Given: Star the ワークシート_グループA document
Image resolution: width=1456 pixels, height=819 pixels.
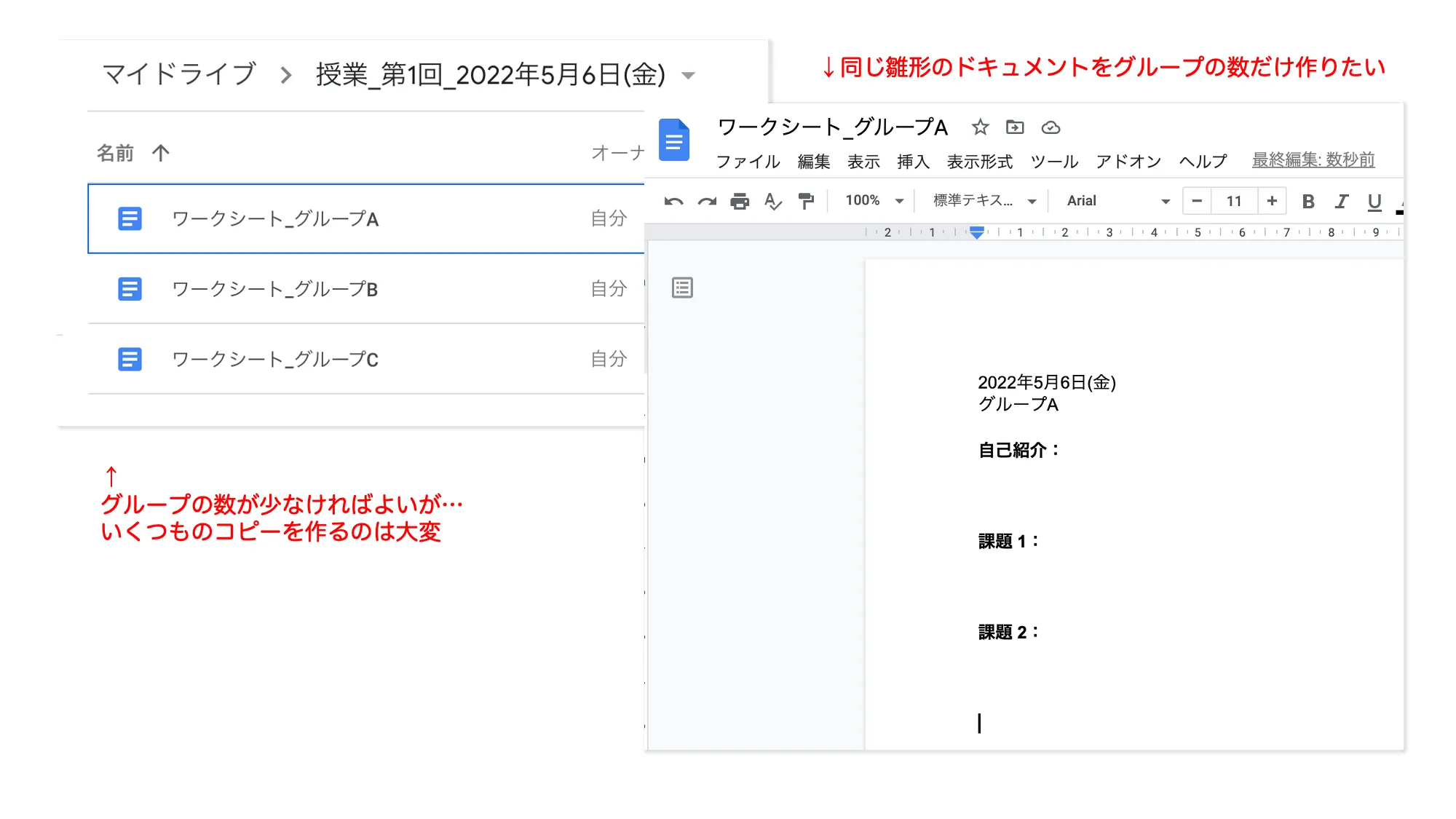Looking at the screenshot, I should click(980, 127).
